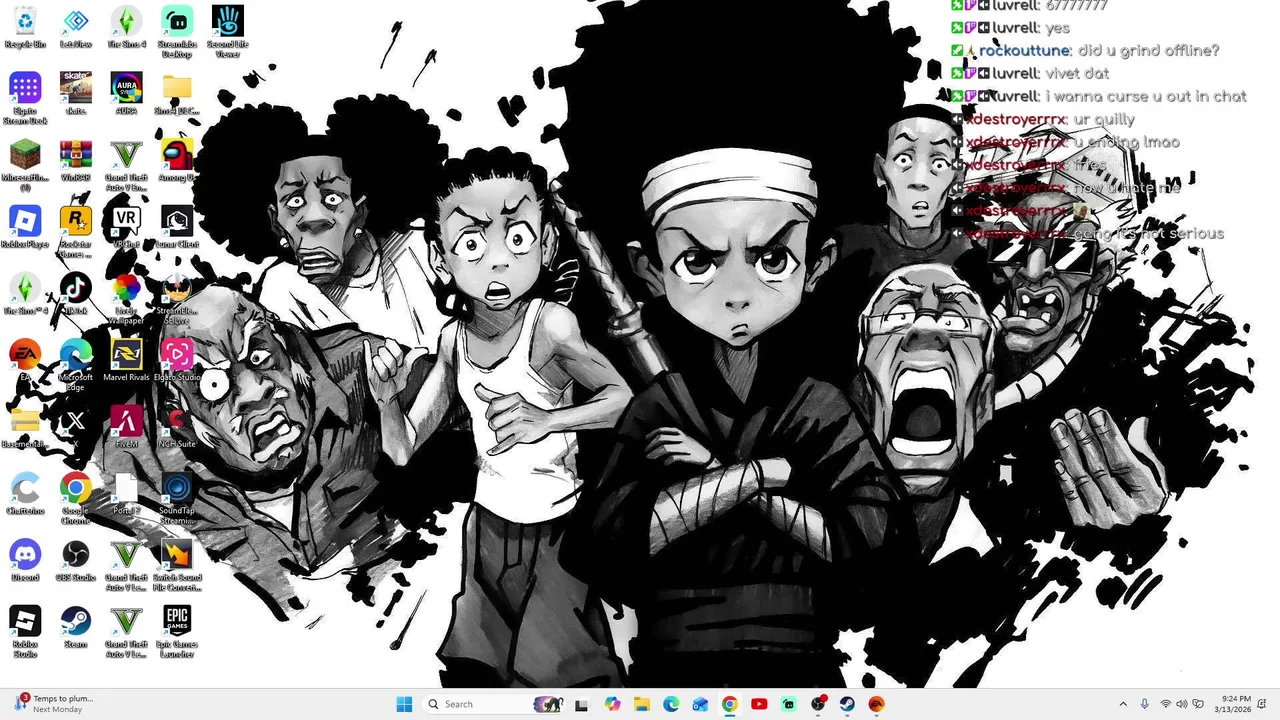
Task: Expand the hidden system tray icons
Action: pyautogui.click(x=1123, y=704)
